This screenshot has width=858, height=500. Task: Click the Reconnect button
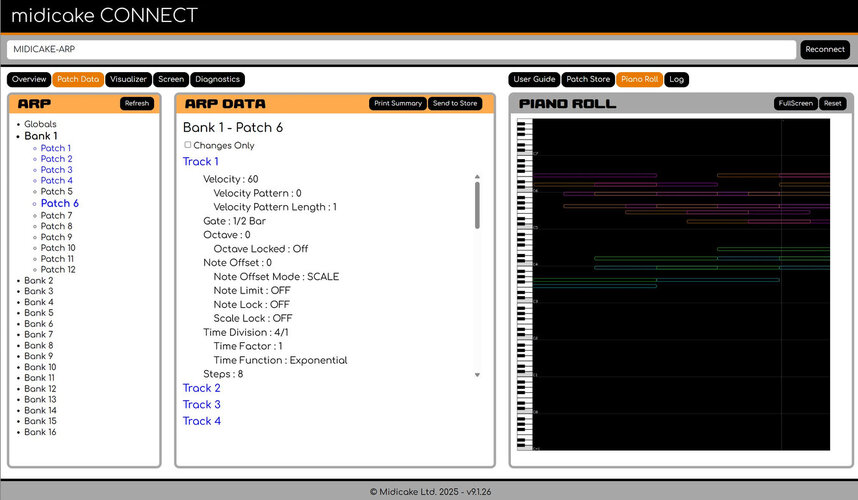click(825, 49)
